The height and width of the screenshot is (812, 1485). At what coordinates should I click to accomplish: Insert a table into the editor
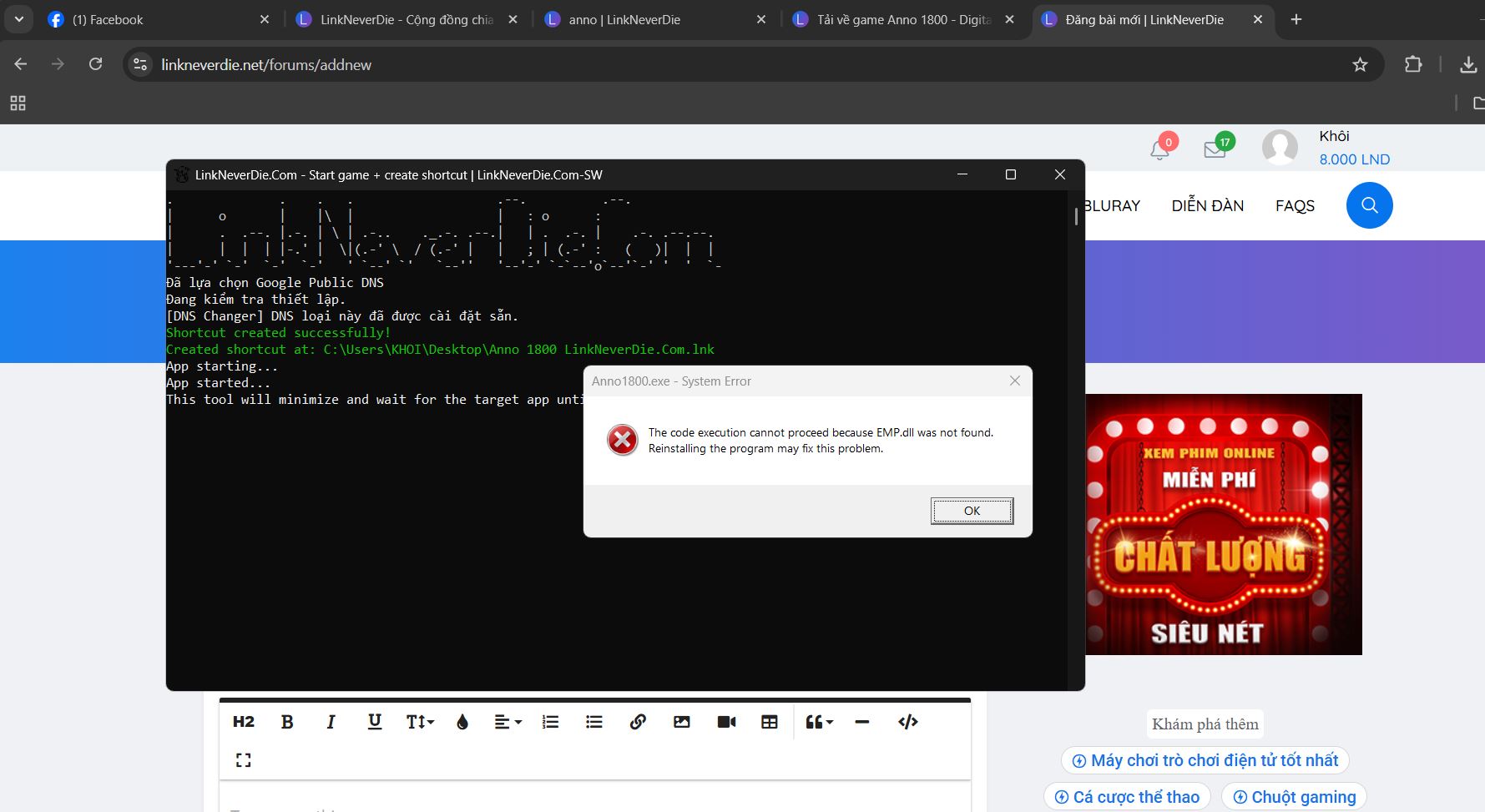coord(770,722)
